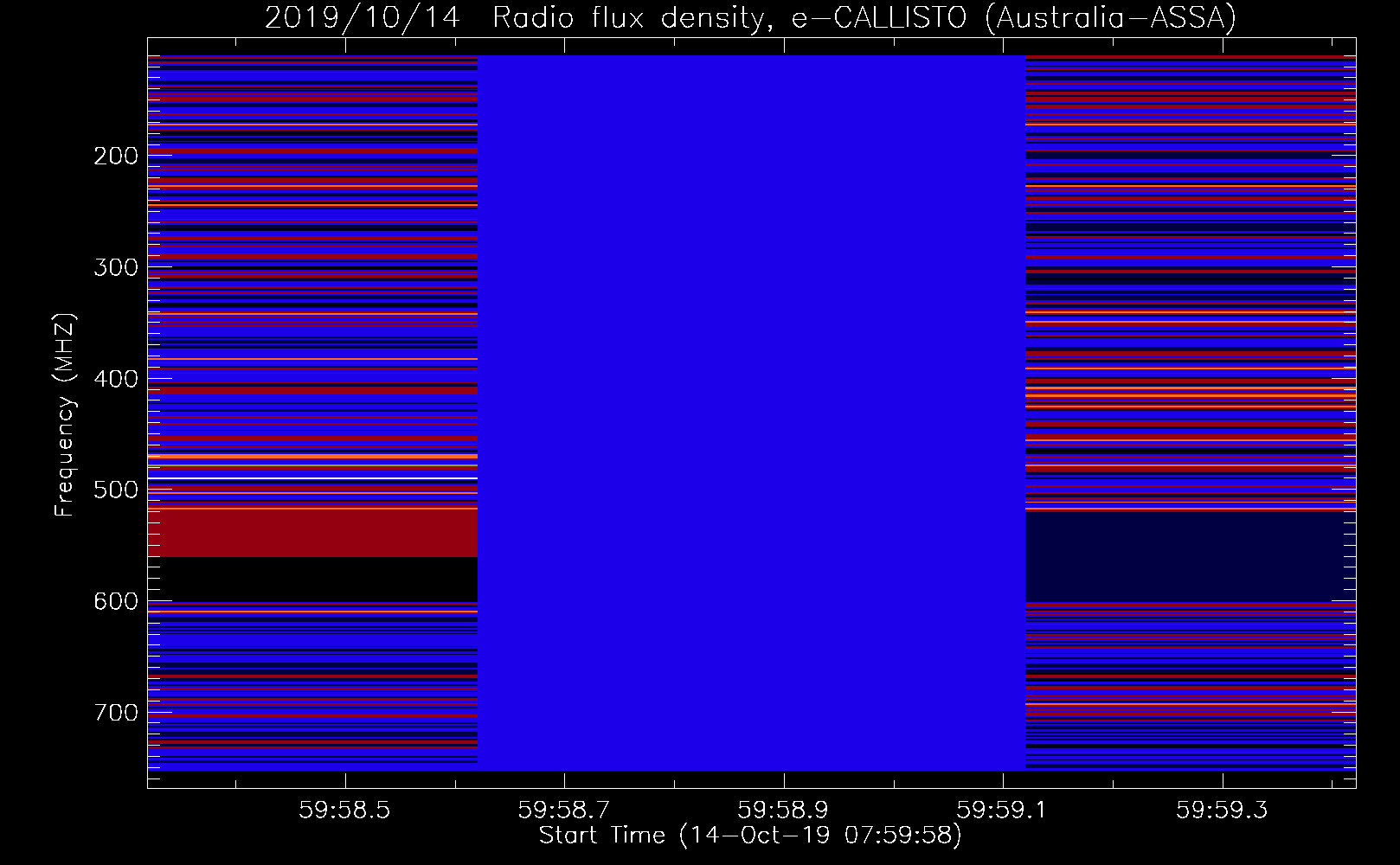1400x865 pixels.
Task: Click the time tick label '59:59.1'
Action: point(1003,810)
